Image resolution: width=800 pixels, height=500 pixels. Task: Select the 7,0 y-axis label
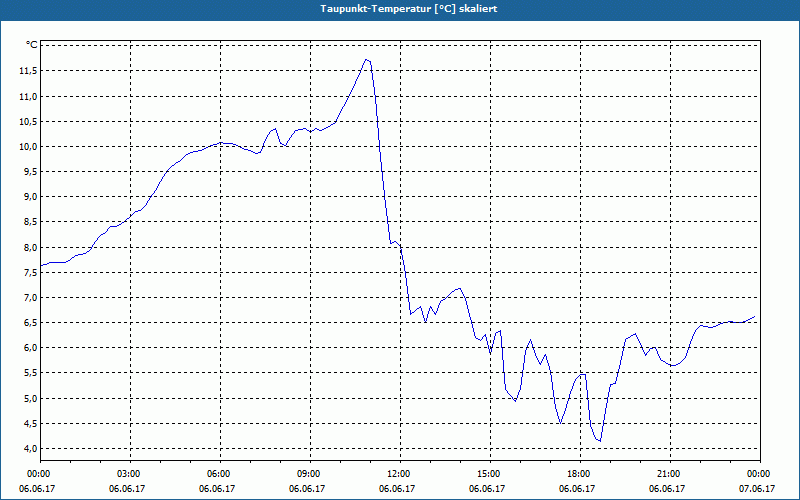pyautogui.click(x=30, y=297)
